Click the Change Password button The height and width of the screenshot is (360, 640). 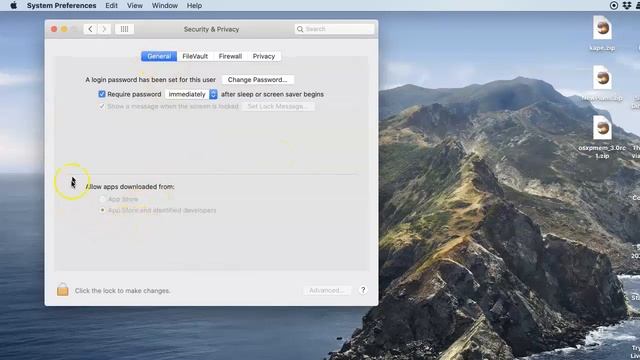tap(258, 80)
